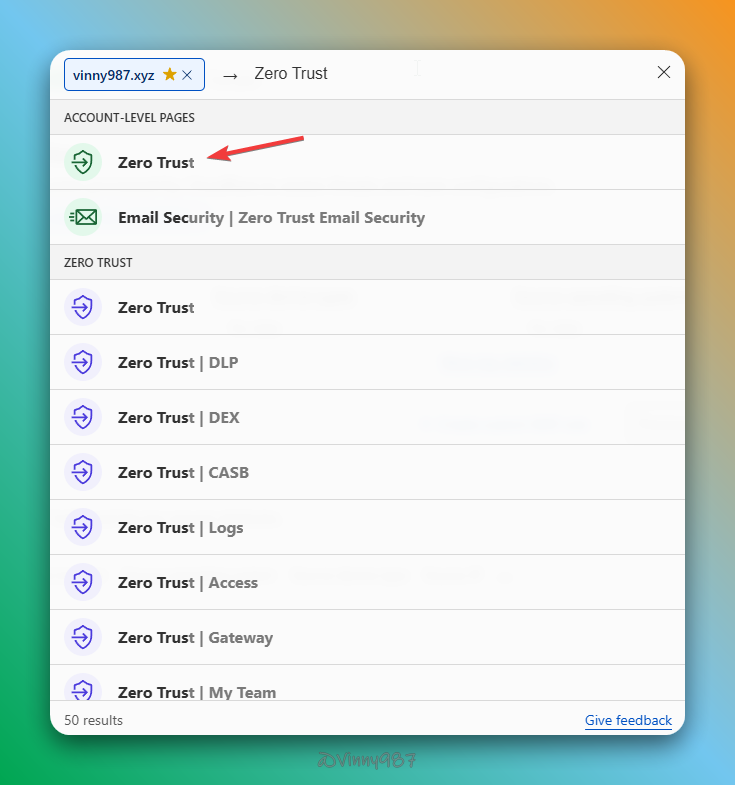Select the shield icon next to Zero Trust | Logs
Viewport: 735px width, 785px height.
[x=83, y=527]
